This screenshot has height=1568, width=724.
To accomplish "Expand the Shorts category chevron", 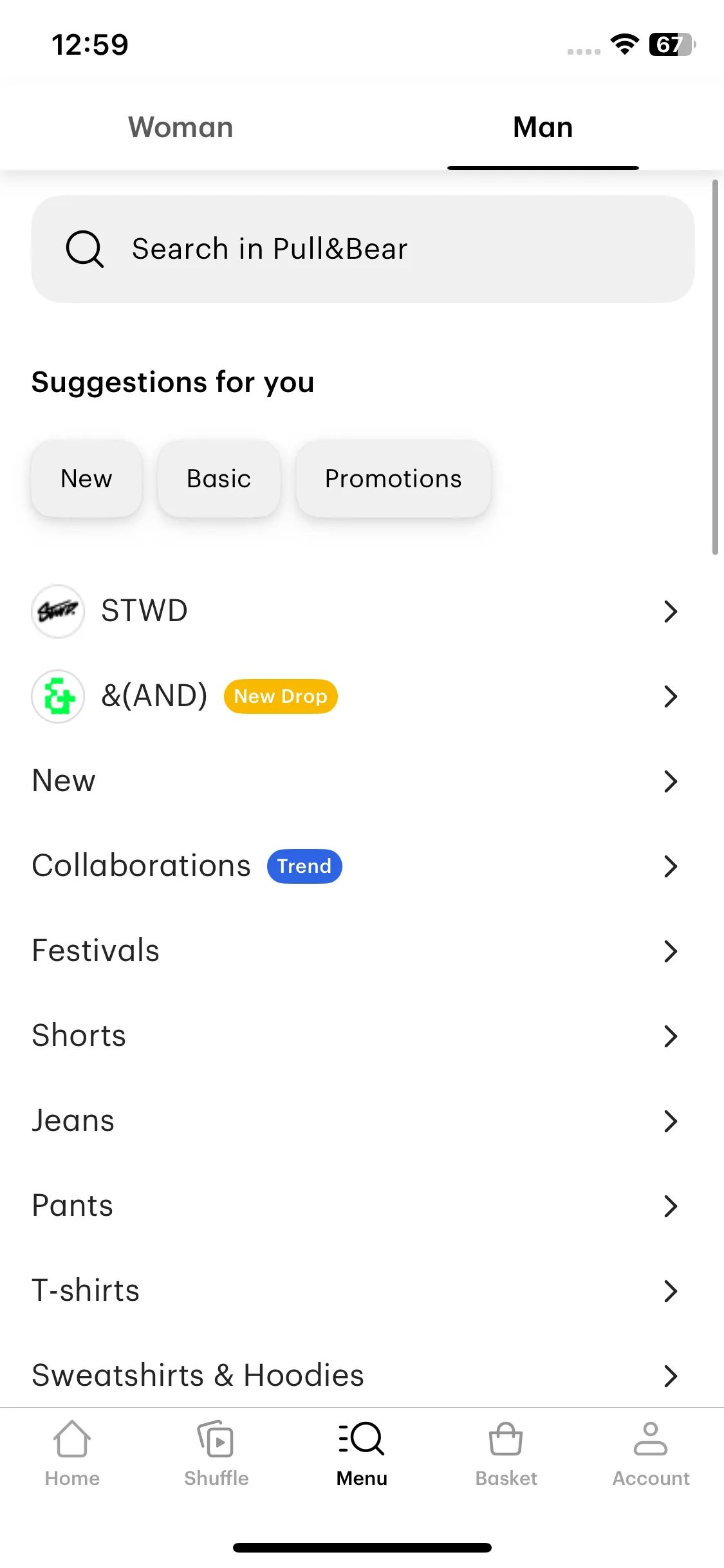I will pyautogui.click(x=671, y=1036).
